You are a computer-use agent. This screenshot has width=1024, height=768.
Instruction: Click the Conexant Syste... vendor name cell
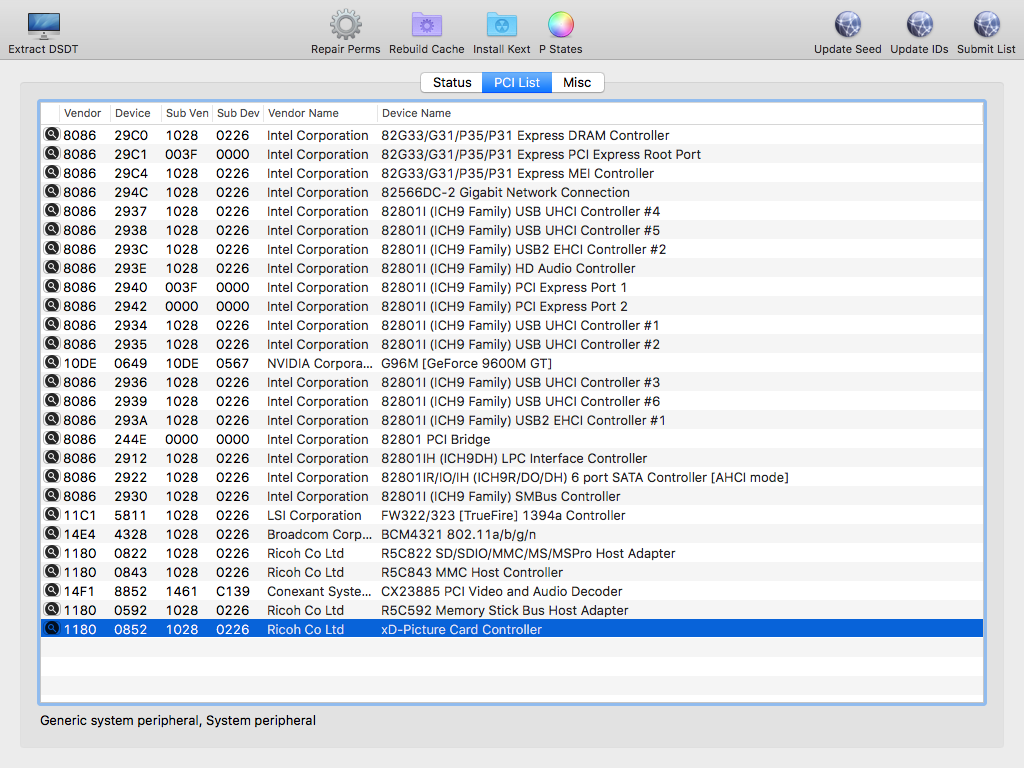(319, 591)
